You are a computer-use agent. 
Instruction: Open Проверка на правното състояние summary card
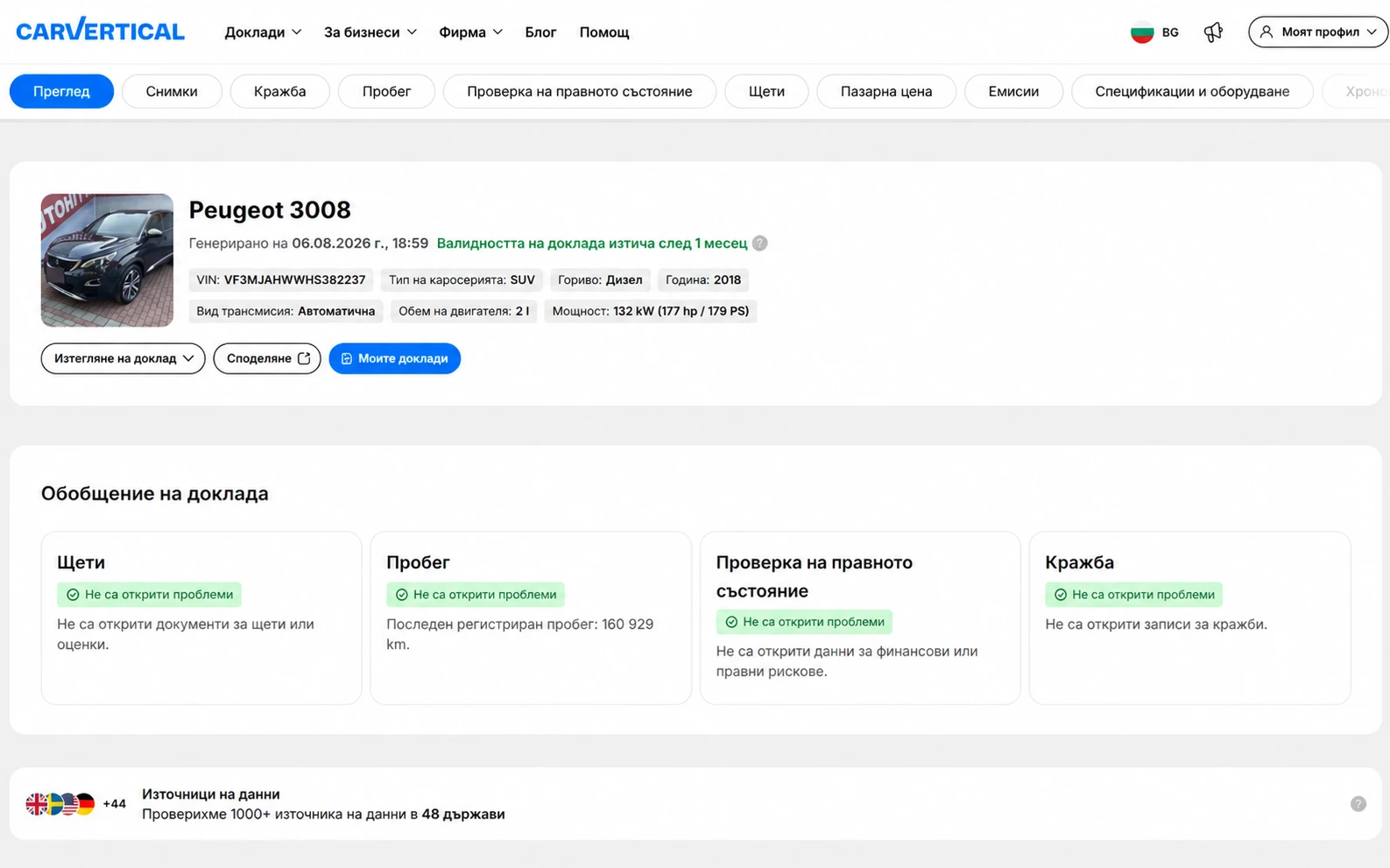click(860, 617)
